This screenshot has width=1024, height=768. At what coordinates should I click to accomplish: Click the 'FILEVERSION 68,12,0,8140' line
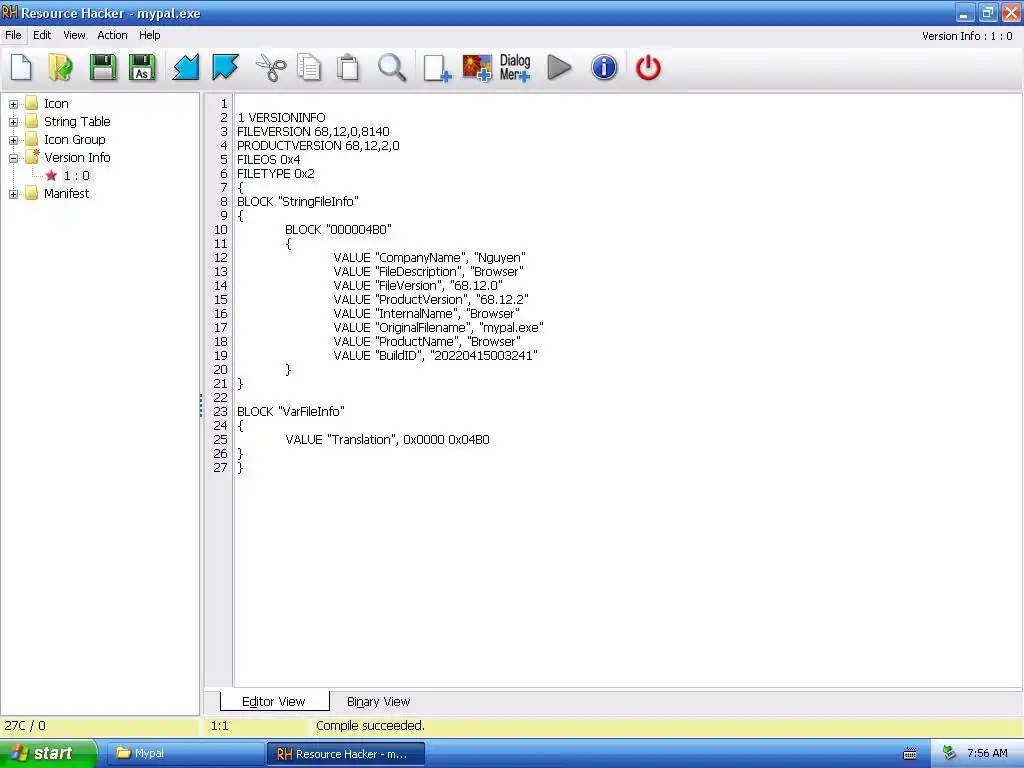[x=313, y=131]
